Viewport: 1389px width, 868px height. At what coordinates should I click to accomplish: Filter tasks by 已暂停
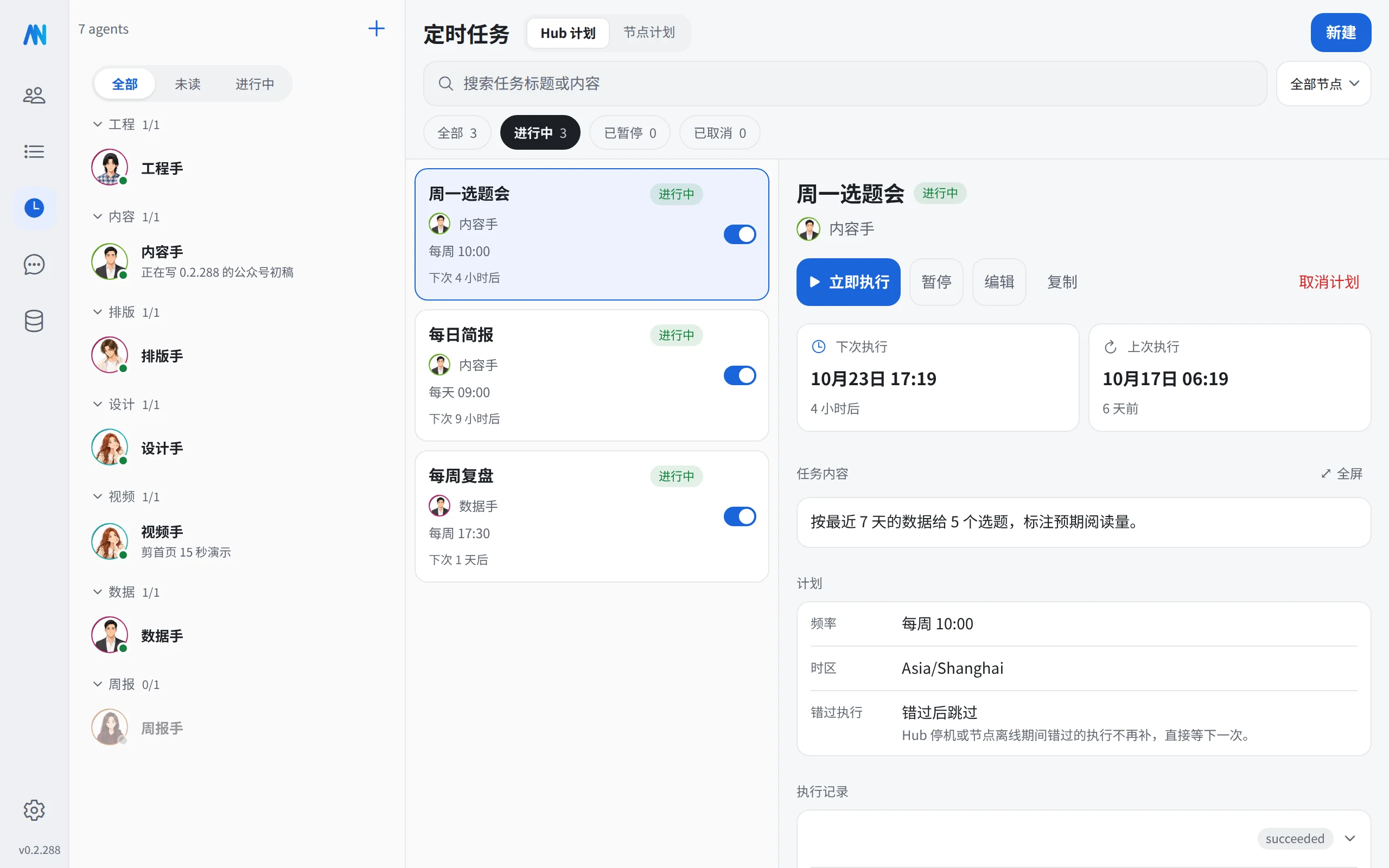(x=629, y=132)
